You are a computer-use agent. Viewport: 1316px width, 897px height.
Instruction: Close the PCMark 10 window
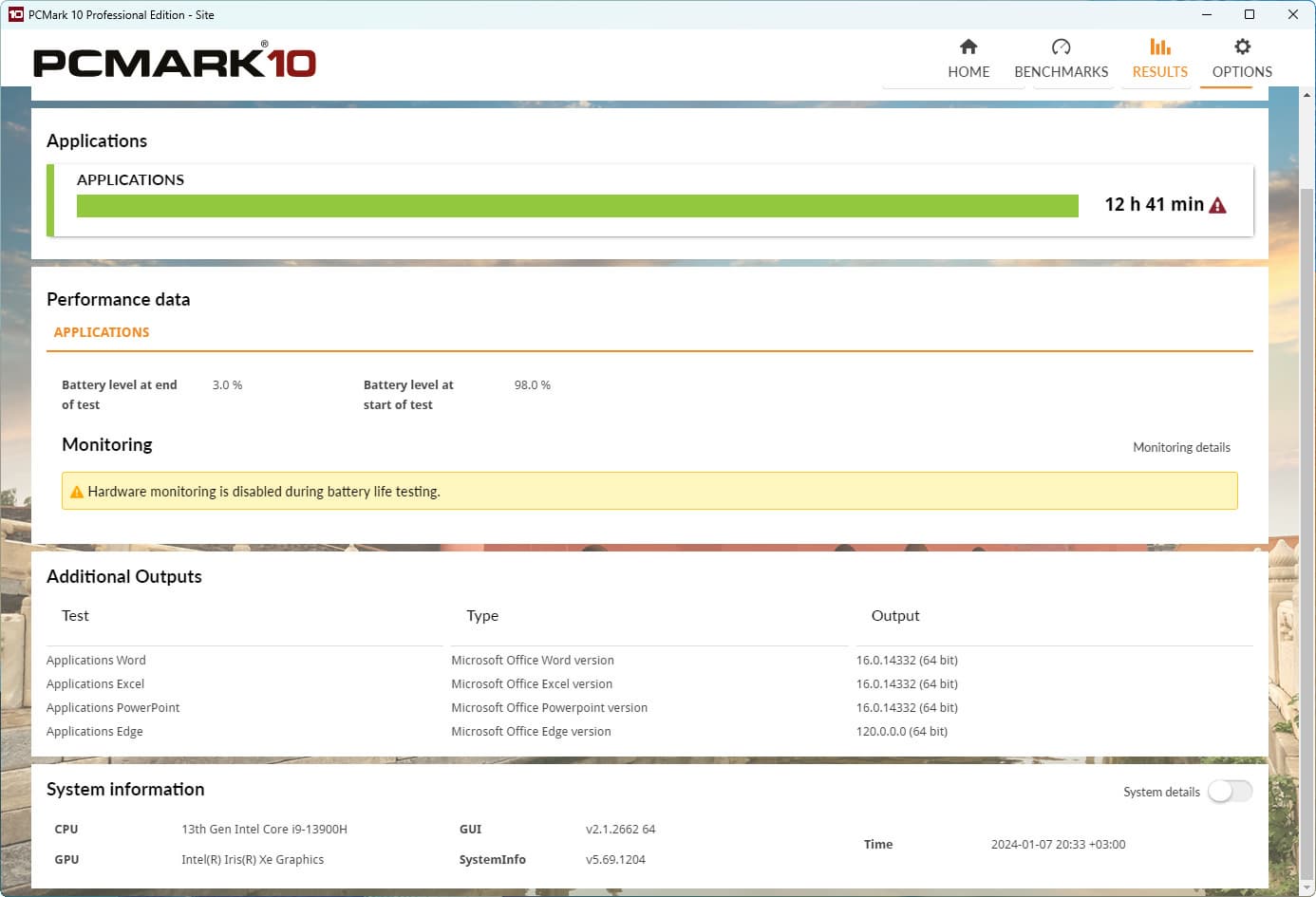tap(1293, 14)
